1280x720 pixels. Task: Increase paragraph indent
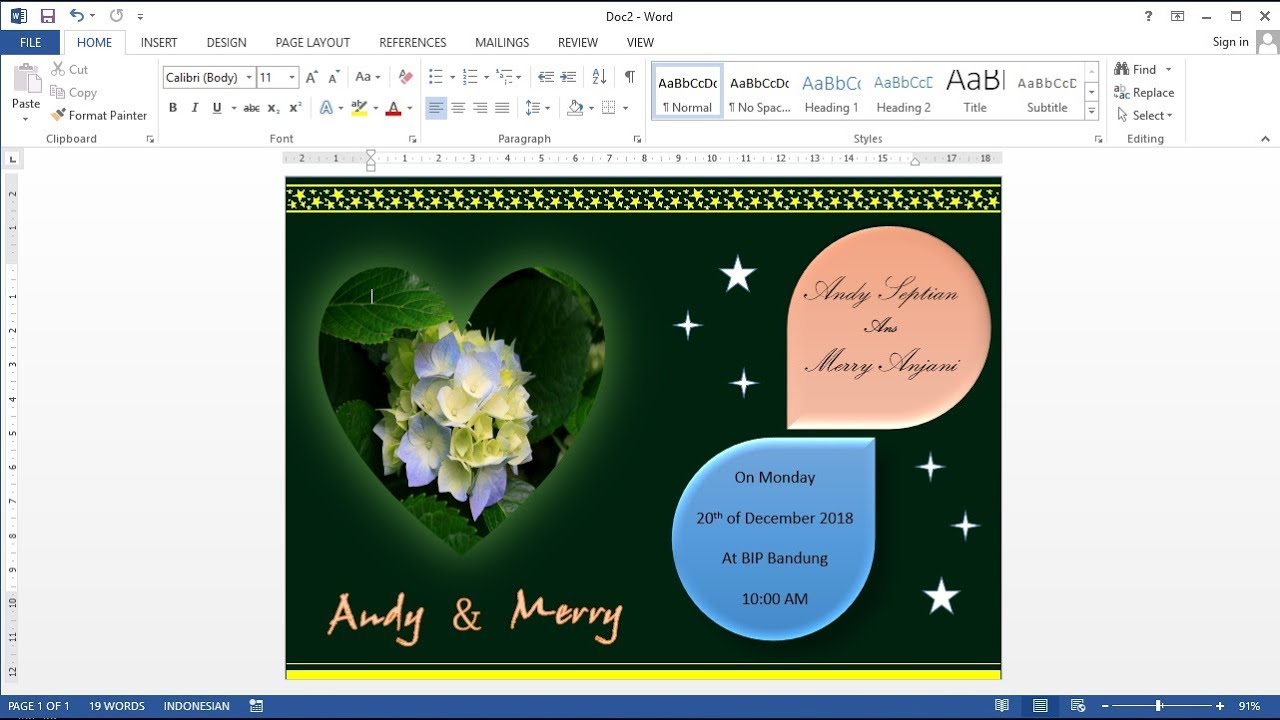tap(568, 77)
